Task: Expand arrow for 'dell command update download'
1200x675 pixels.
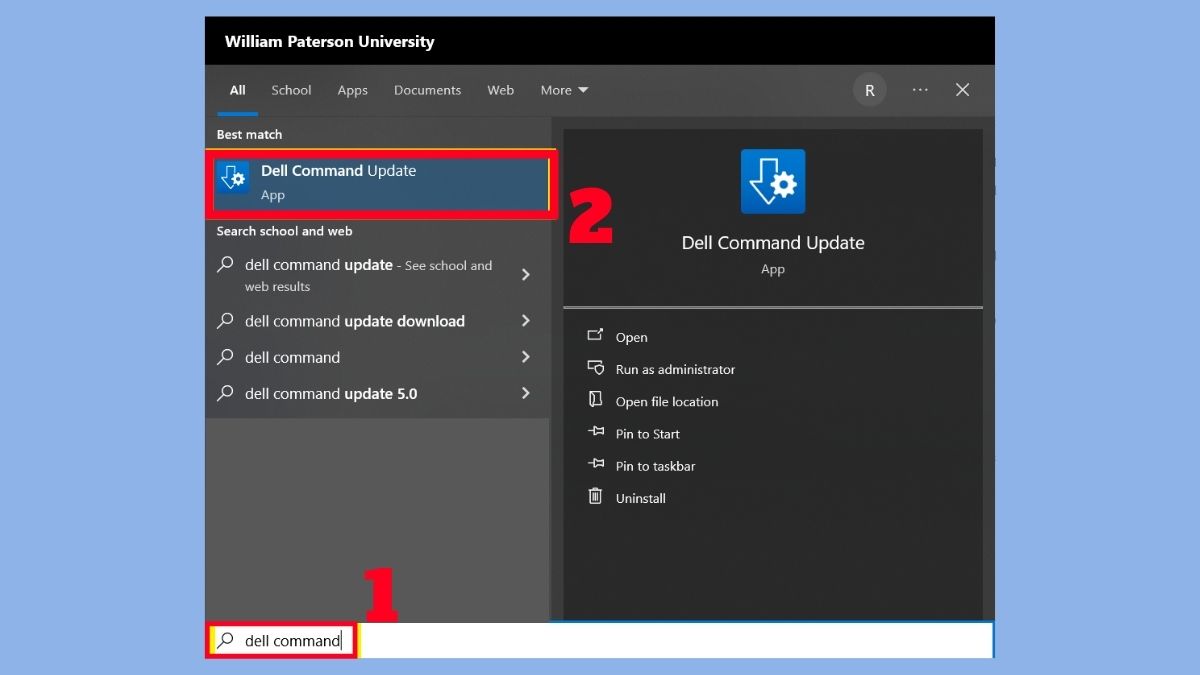Action: coord(526,321)
